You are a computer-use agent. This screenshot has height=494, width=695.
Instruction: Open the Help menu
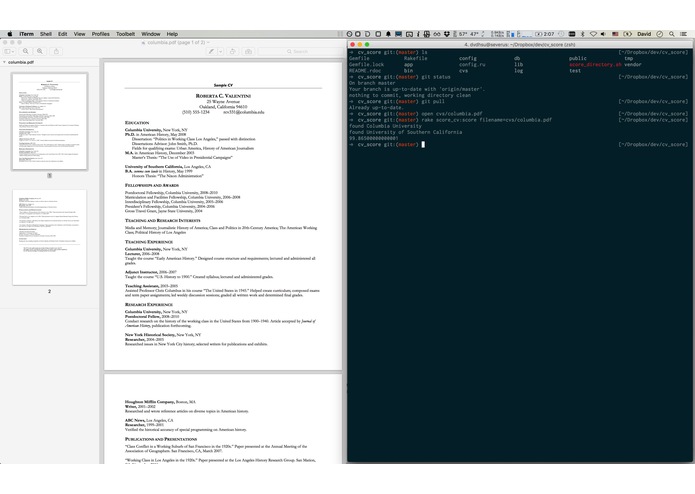172,34
